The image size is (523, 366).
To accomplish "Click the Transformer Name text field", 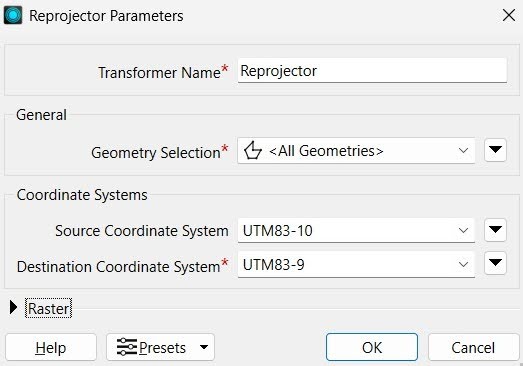I will point(372,70).
